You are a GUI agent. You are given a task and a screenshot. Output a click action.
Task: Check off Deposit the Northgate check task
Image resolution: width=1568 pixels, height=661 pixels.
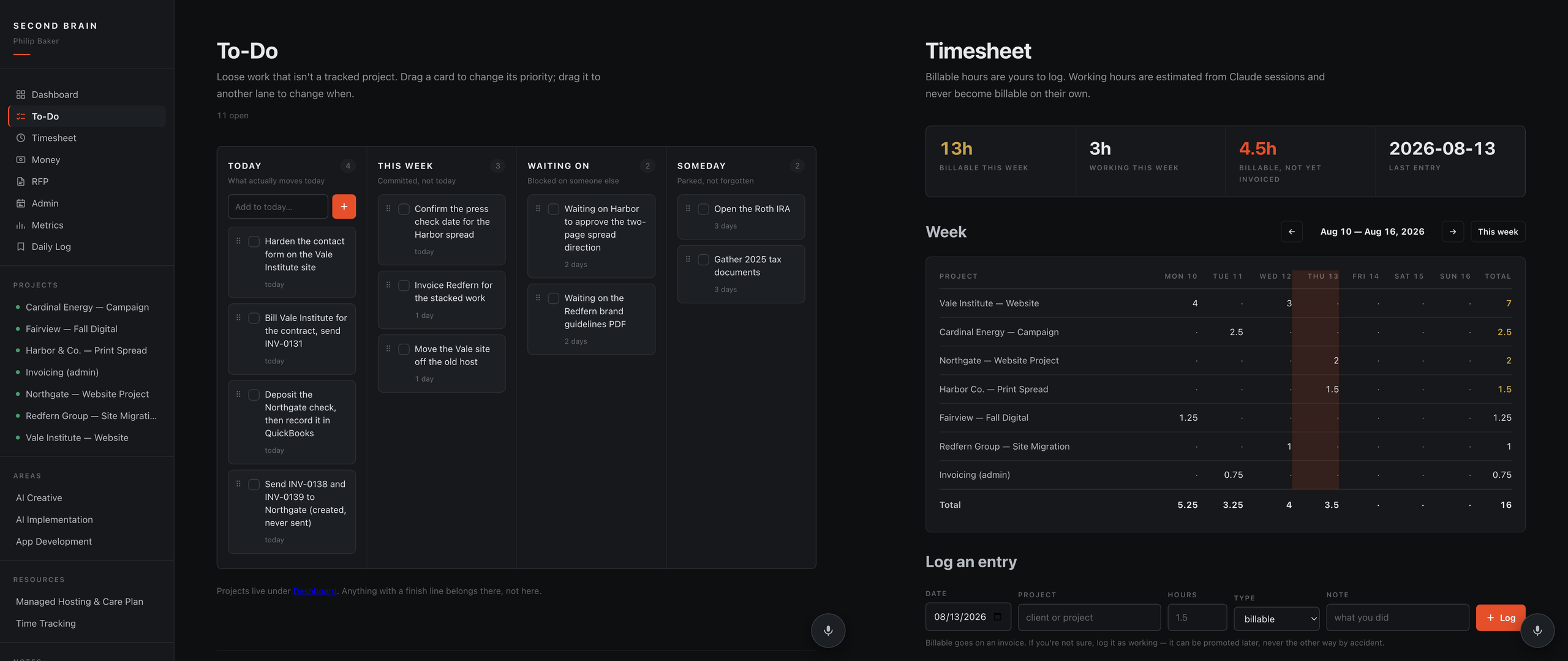[254, 395]
